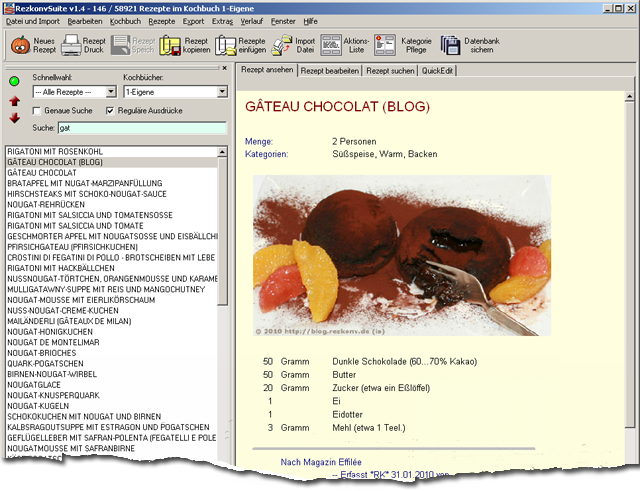Click the recipe list scrollbar thumb
The height and width of the screenshot is (491, 640).
pos(222,231)
